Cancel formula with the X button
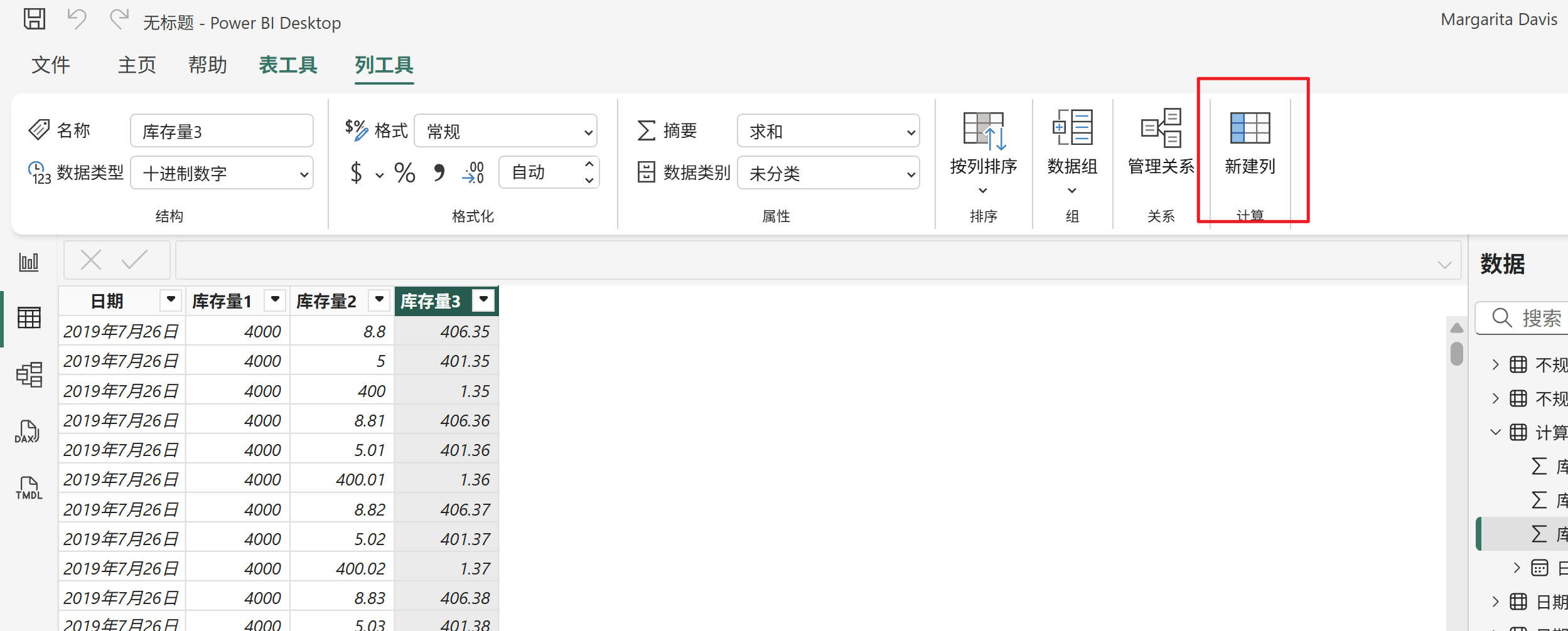Viewport: 1568px width, 631px height. [91, 260]
